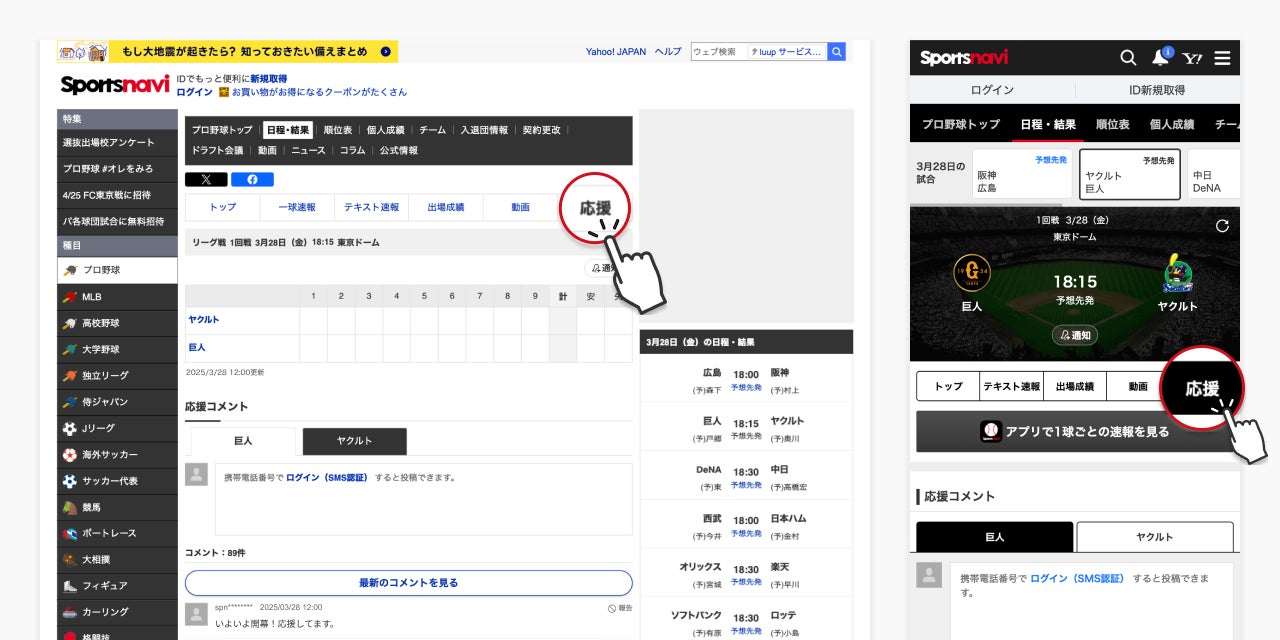
Task: Select 大学野球 in the sidebar
Action: pos(117,349)
